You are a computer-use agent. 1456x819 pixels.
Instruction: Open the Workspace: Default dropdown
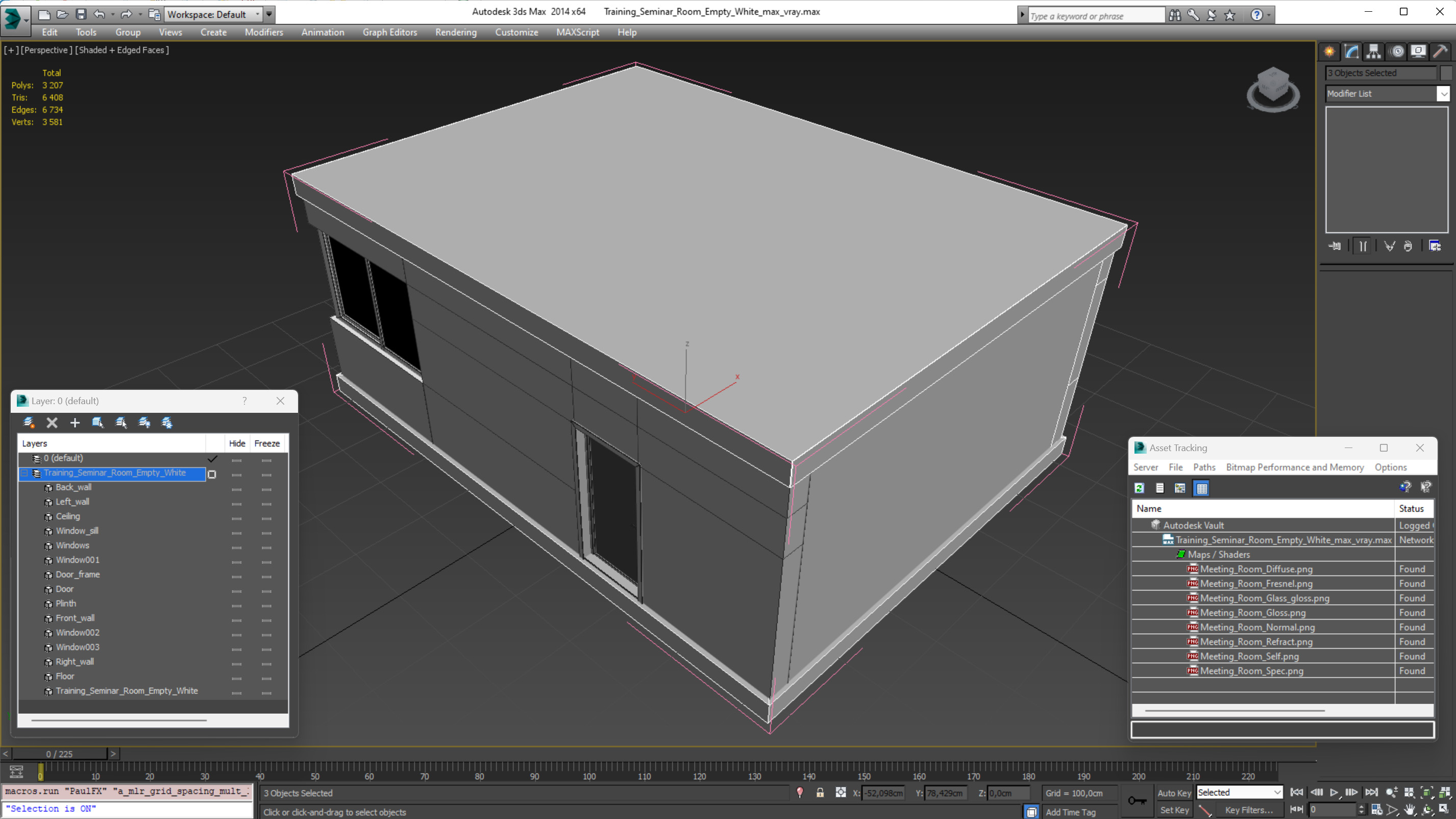(213, 14)
